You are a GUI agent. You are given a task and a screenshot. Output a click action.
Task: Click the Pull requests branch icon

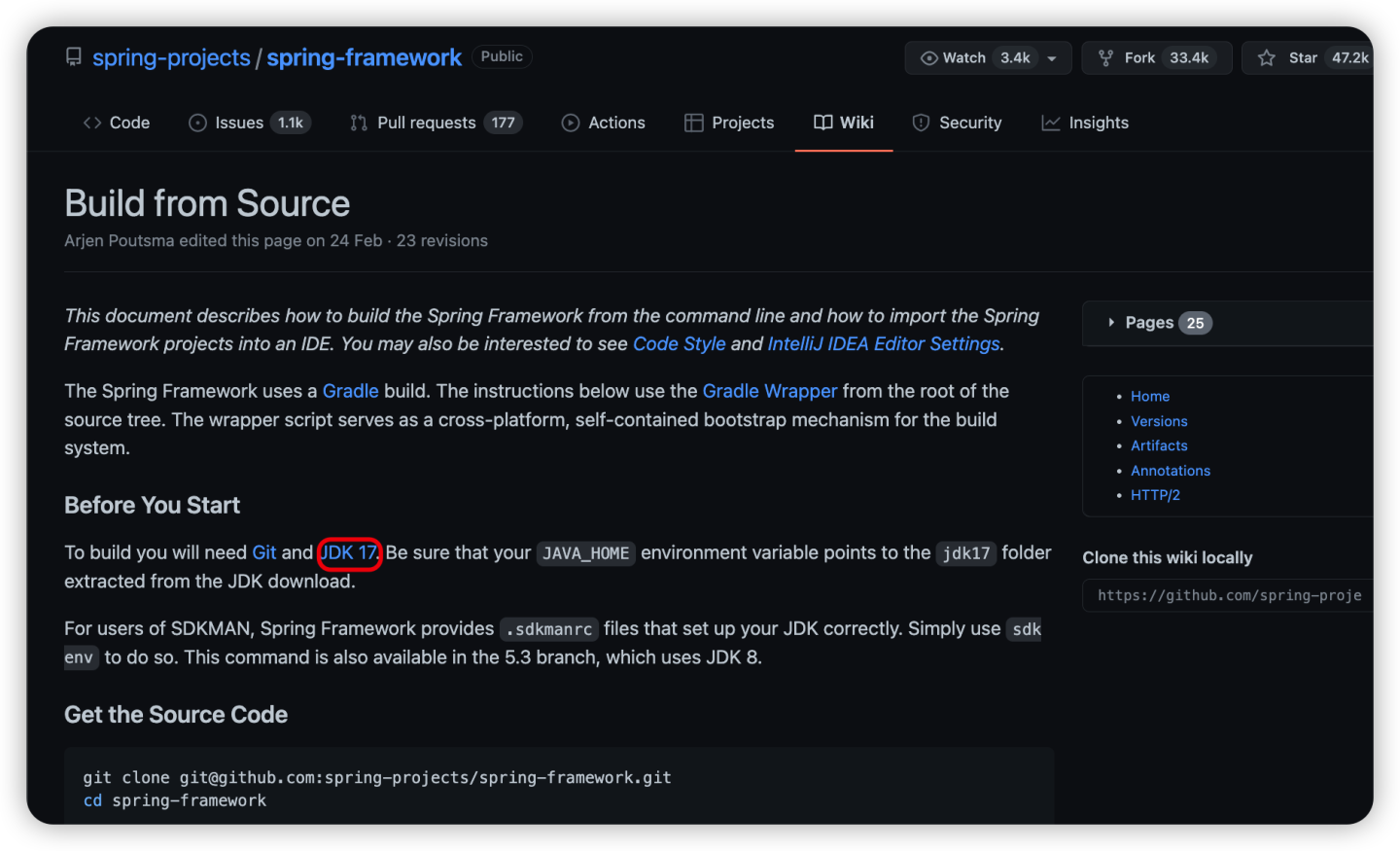click(359, 123)
